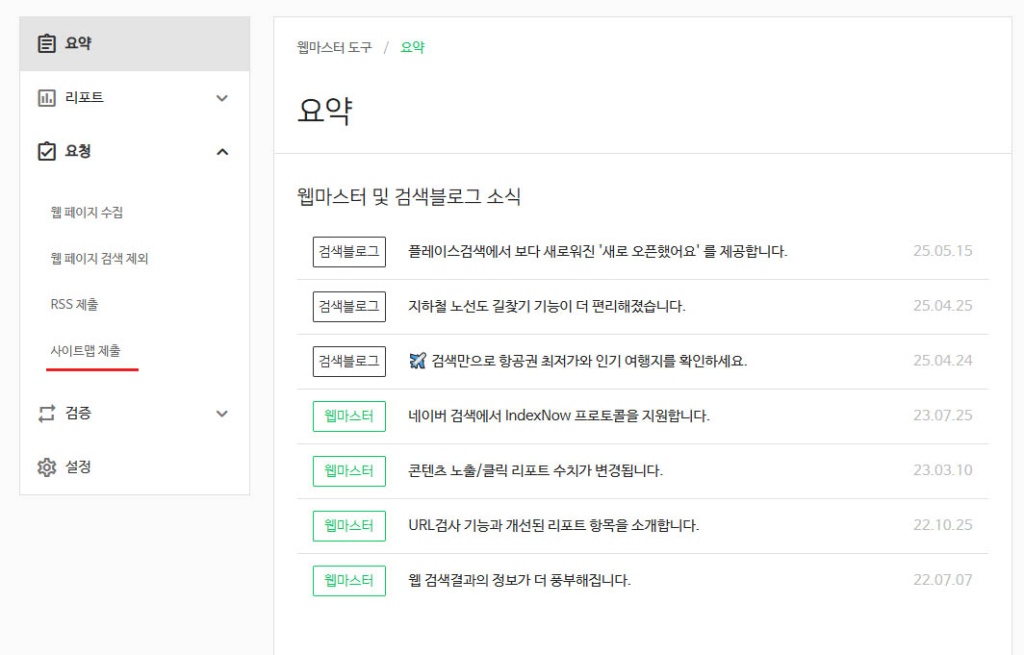The image size is (1024, 655).
Task: Click 검색블로그 tag on 25.04.24 row
Action: (x=349, y=362)
